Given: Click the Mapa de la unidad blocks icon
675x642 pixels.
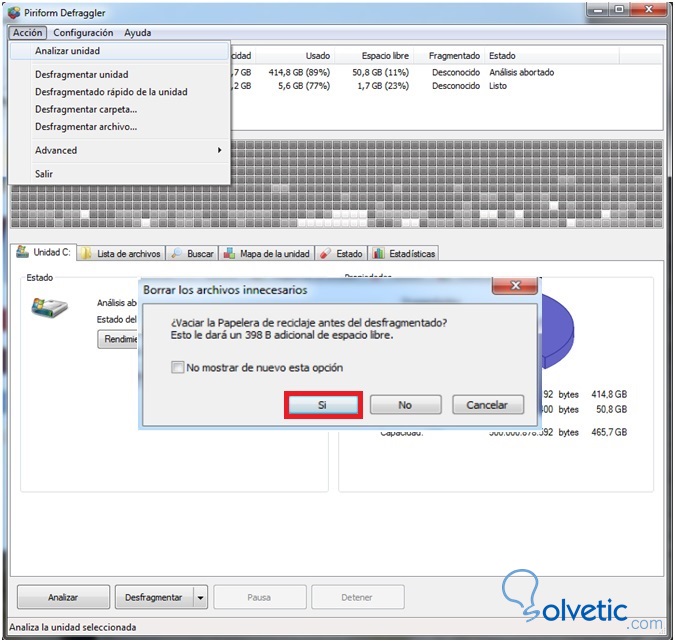Looking at the screenshot, I should 229,253.
